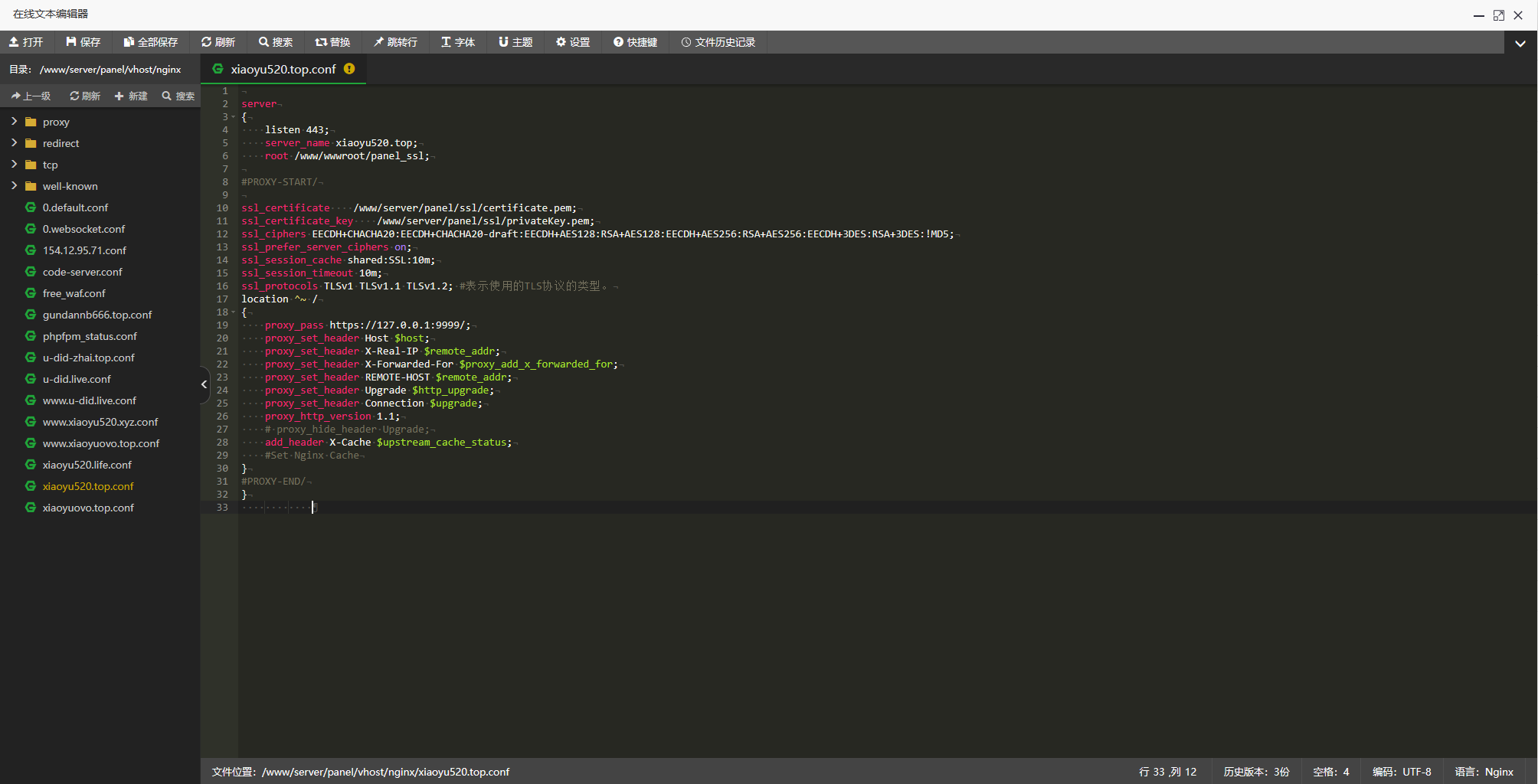The width and height of the screenshot is (1538, 784).
Task: Expand the well-known folder
Action: tap(14, 185)
